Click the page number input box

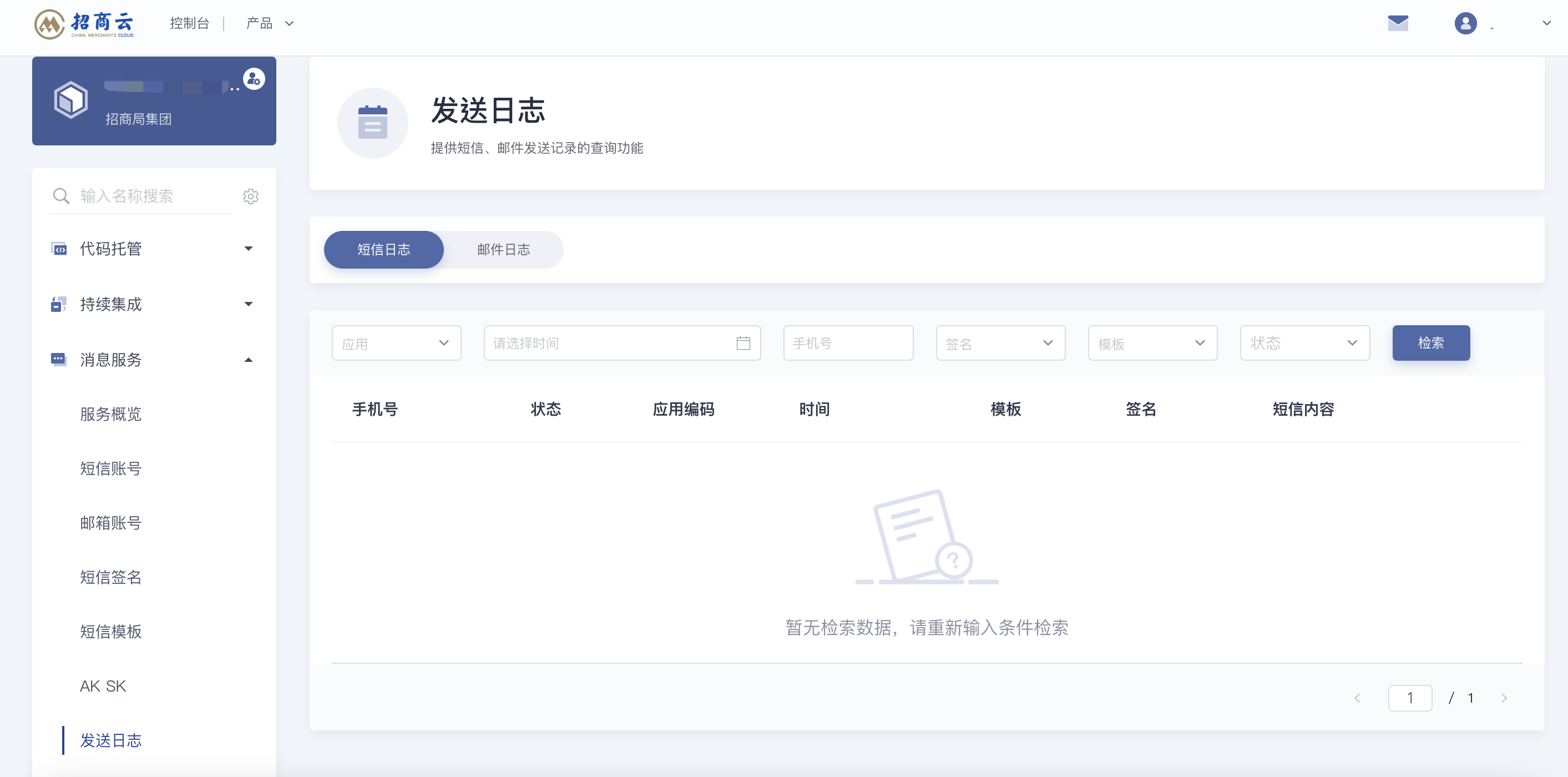[1410, 698]
